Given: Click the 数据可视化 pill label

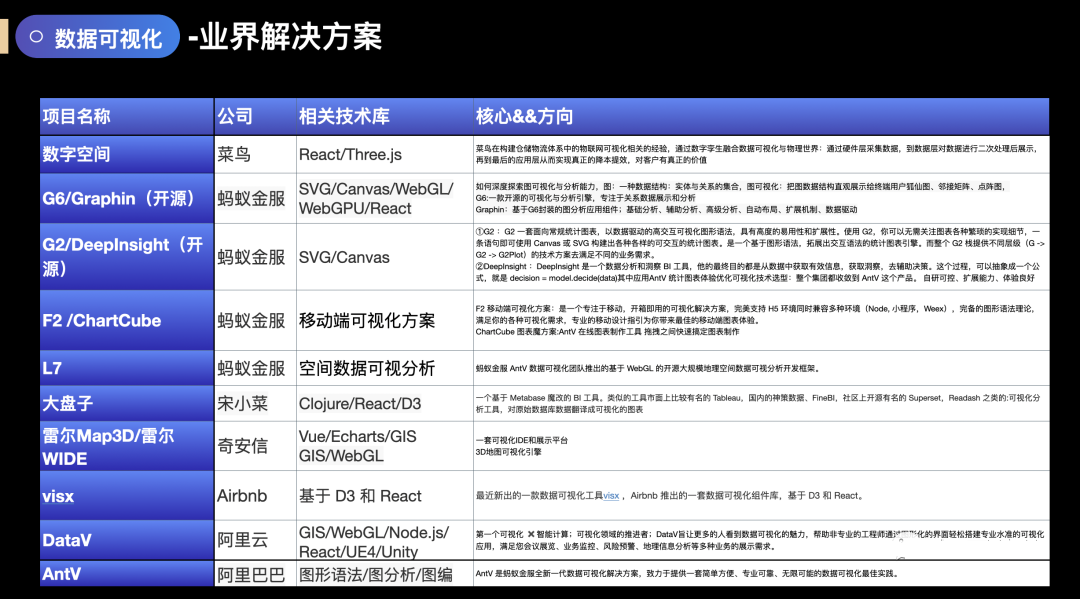Looking at the screenshot, I should [97, 37].
